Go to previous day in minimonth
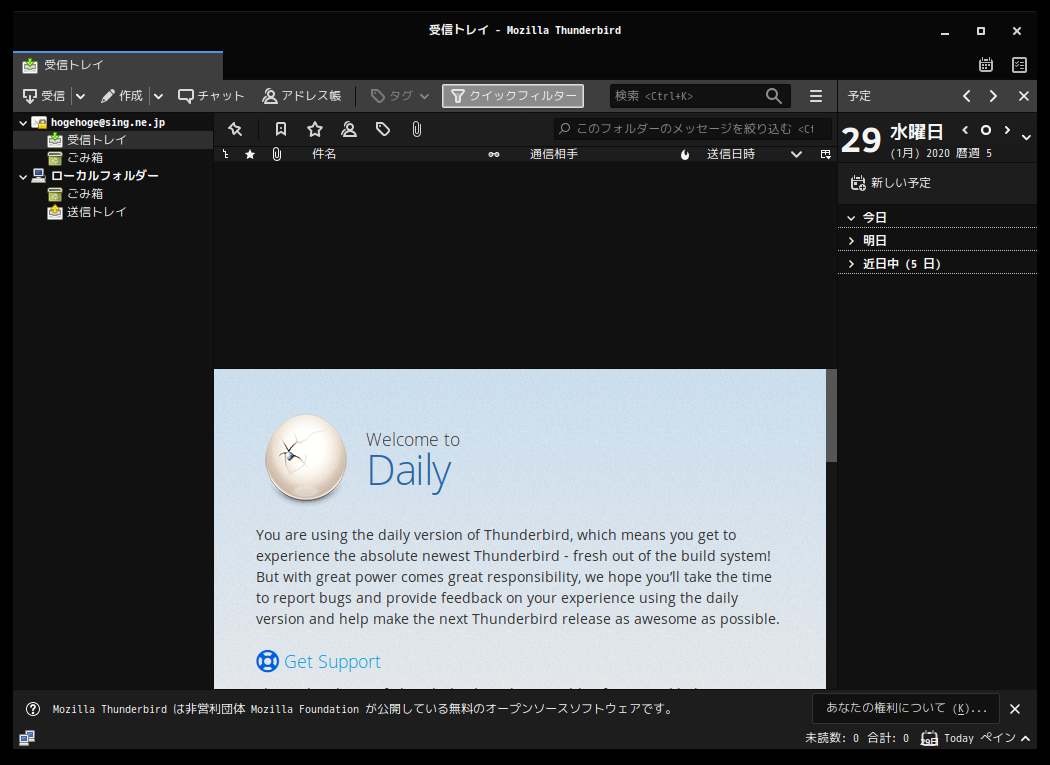This screenshot has height=765, width=1050. [x=965, y=130]
